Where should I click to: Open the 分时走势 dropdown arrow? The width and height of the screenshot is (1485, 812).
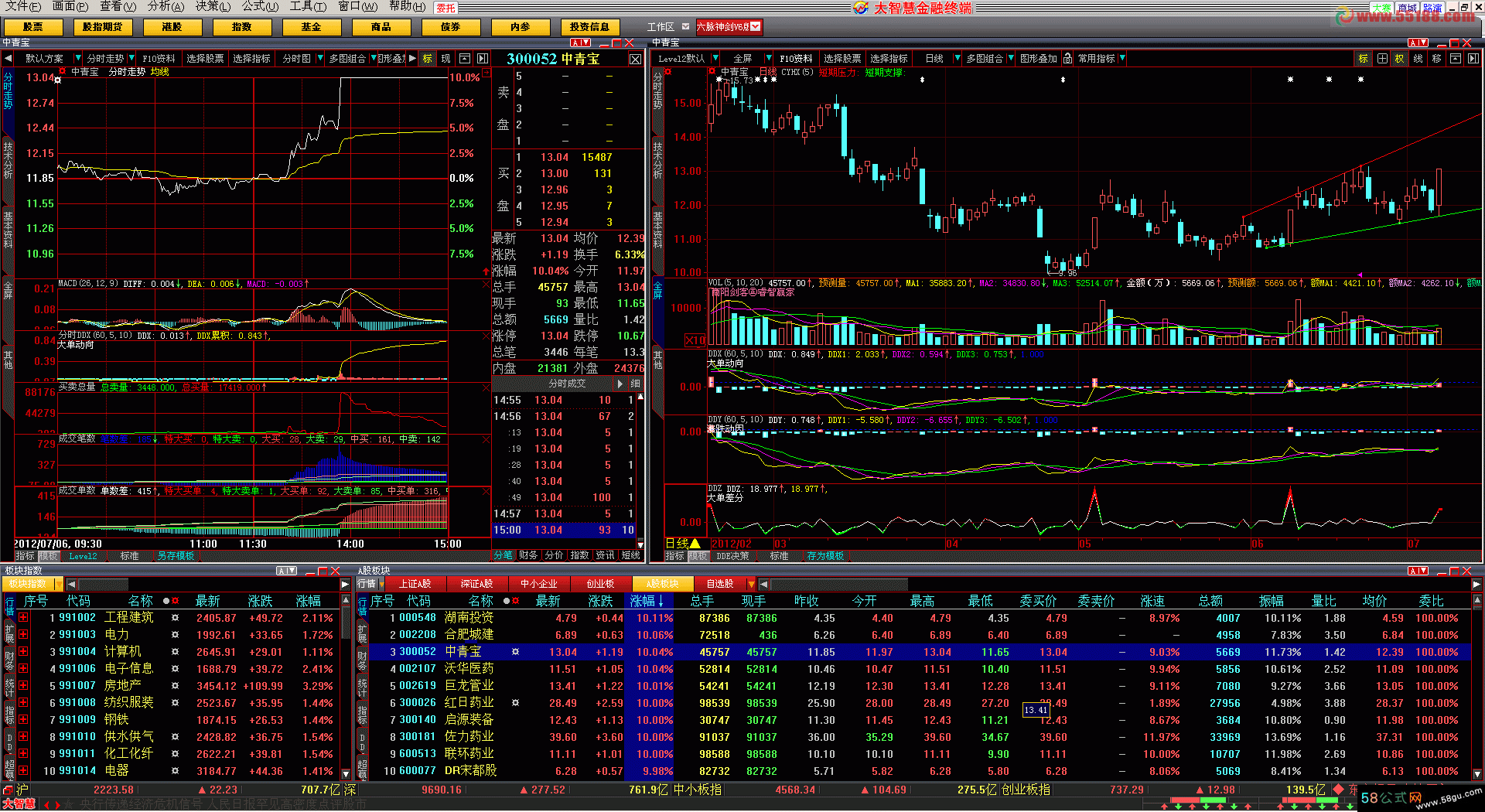point(131,59)
